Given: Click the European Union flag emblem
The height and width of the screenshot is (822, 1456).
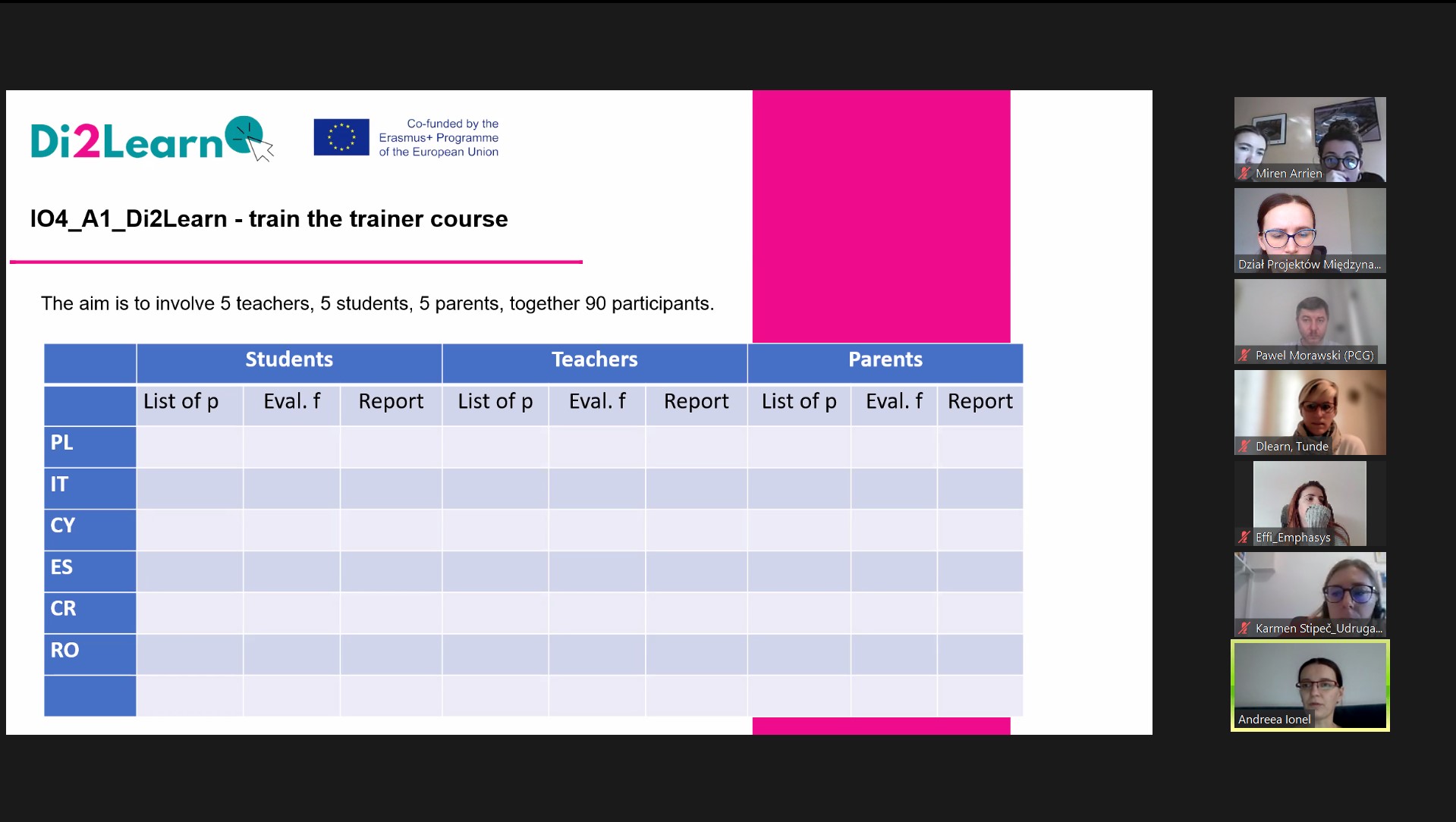Looking at the screenshot, I should click(x=341, y=137).
